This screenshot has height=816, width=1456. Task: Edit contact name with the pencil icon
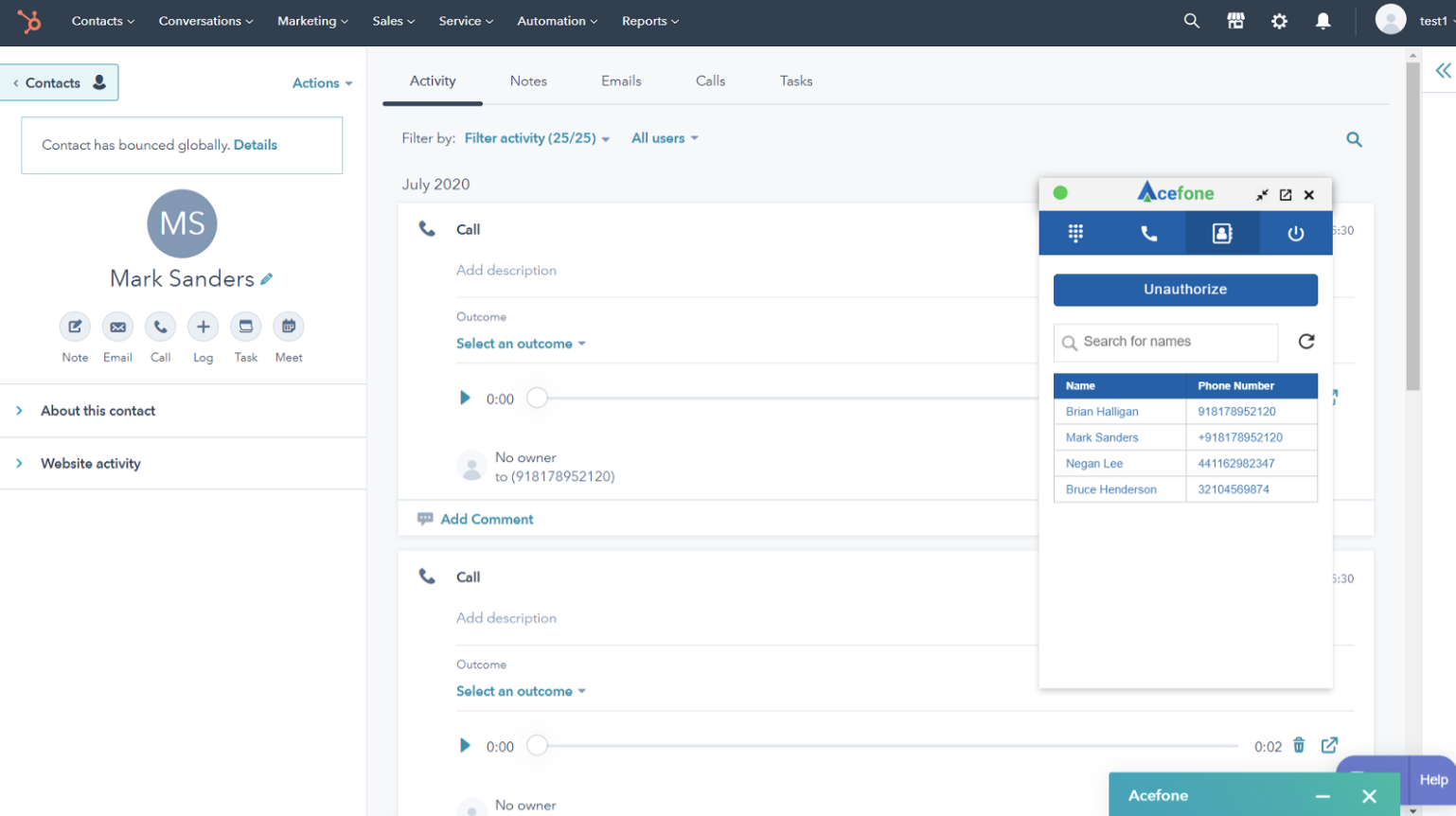[x=267, y=279]
